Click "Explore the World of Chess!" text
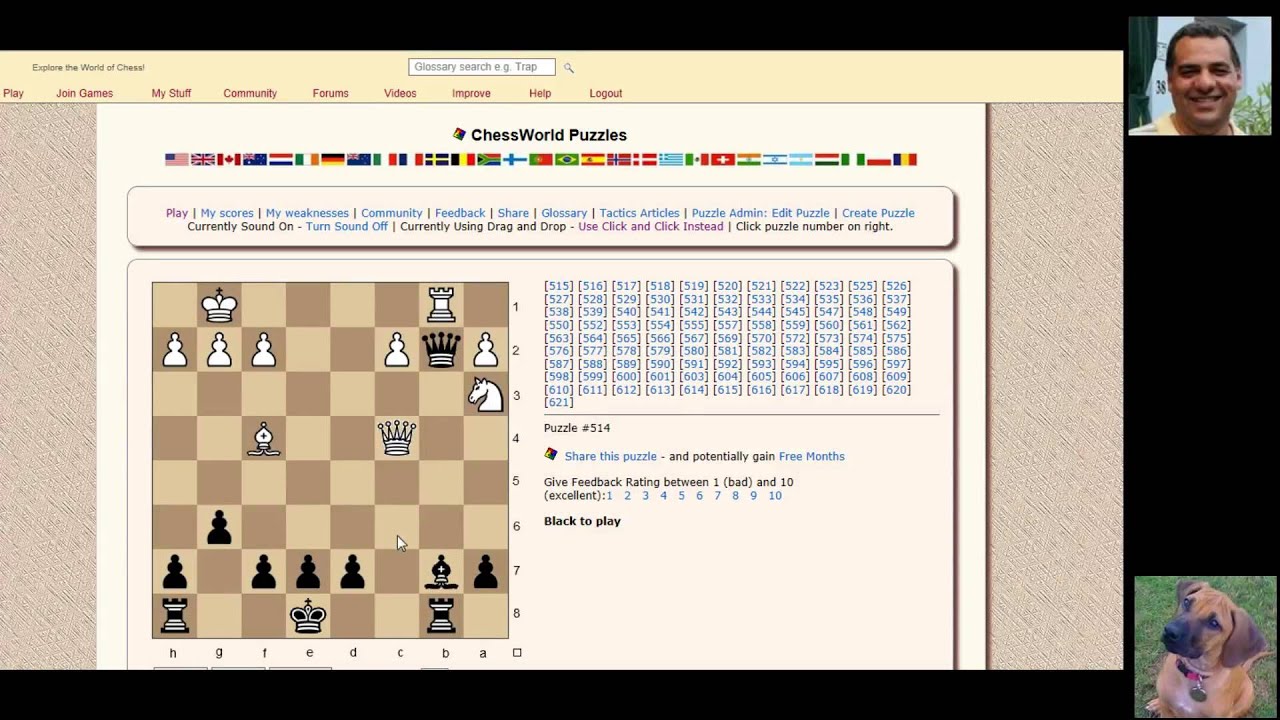This screenshot has height=720, width=1280. (x=88, y=68)
